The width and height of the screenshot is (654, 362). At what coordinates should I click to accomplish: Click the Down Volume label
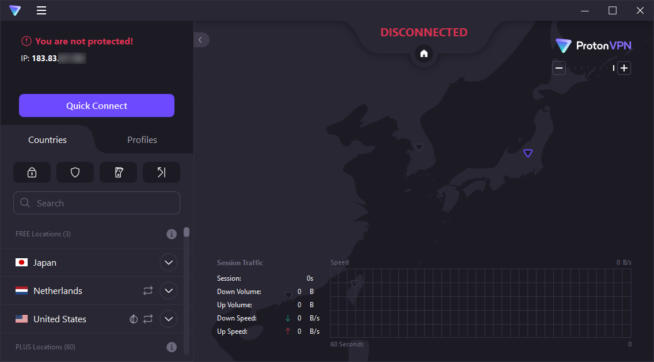pyautogui.click(x=239, y=292)
